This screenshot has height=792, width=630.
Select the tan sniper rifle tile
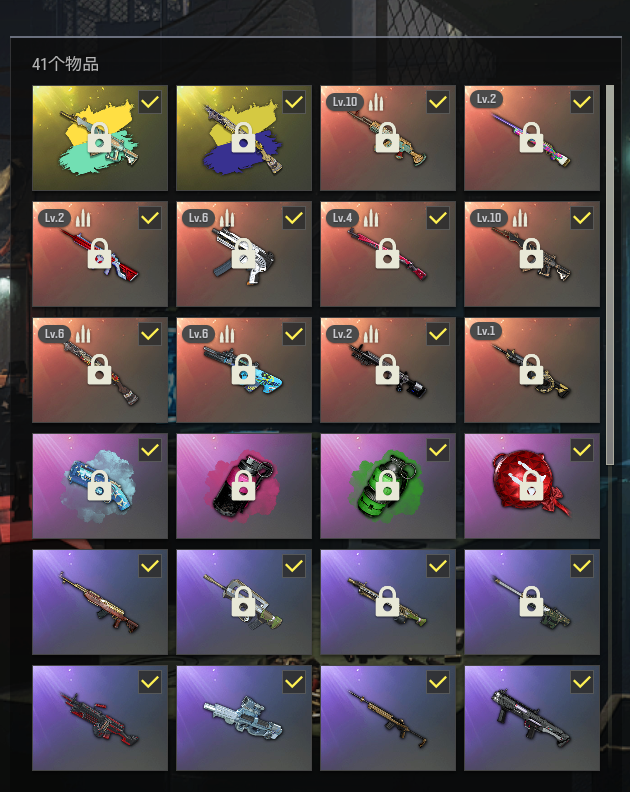(x=387, y=718)
